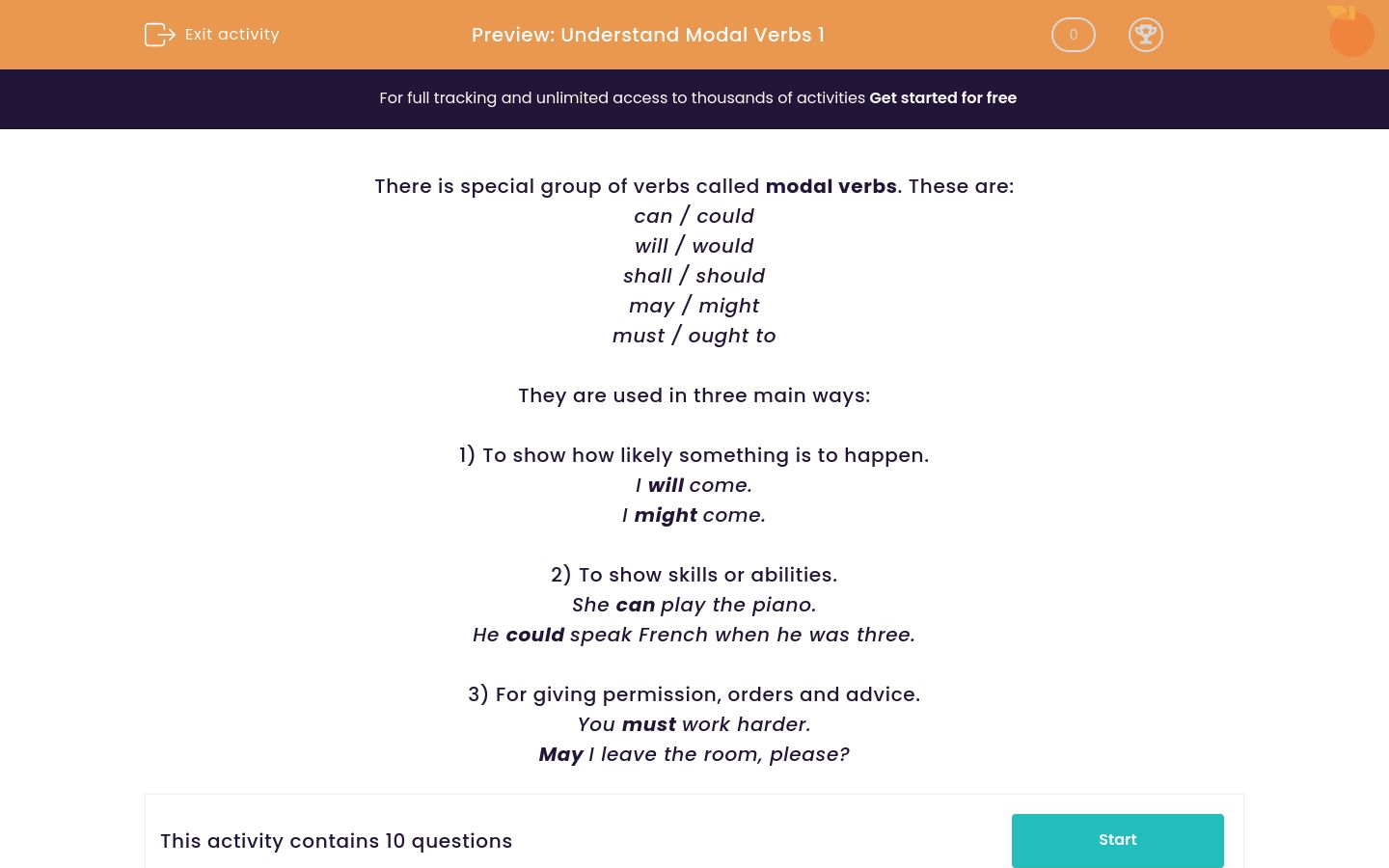Click the can / could line
Viewport: 1389px width, 868px height.
pyautogui.click(x=694, y=216)
